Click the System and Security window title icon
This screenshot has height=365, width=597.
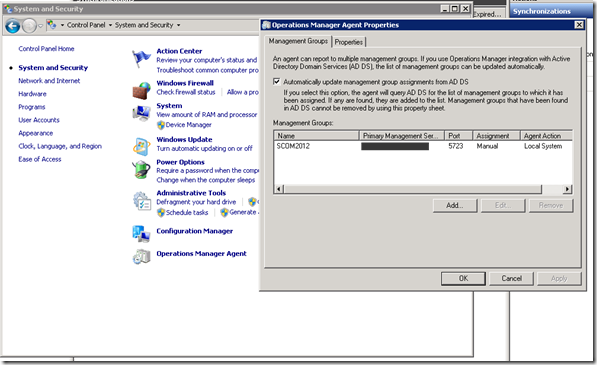[x=8, y=9]
